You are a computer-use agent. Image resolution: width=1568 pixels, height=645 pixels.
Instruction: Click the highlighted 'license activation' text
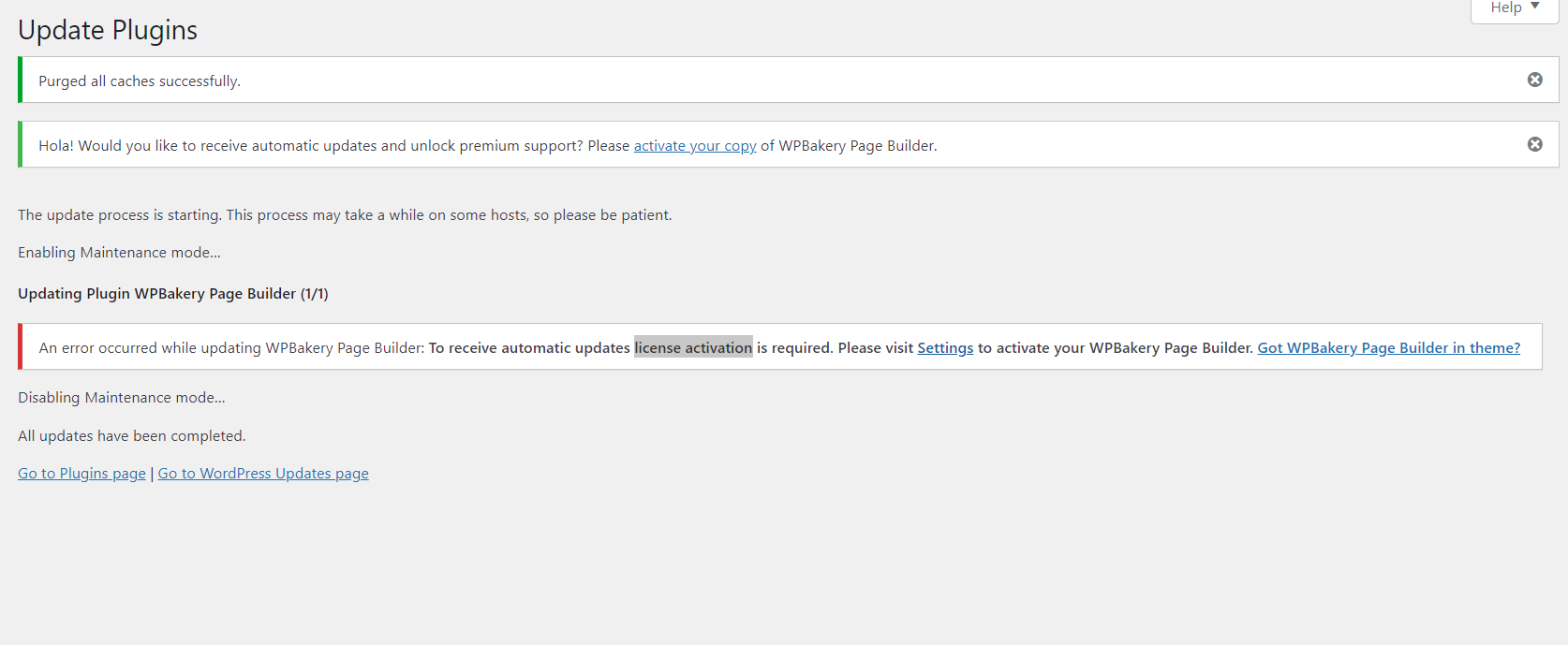click(693, 348)
